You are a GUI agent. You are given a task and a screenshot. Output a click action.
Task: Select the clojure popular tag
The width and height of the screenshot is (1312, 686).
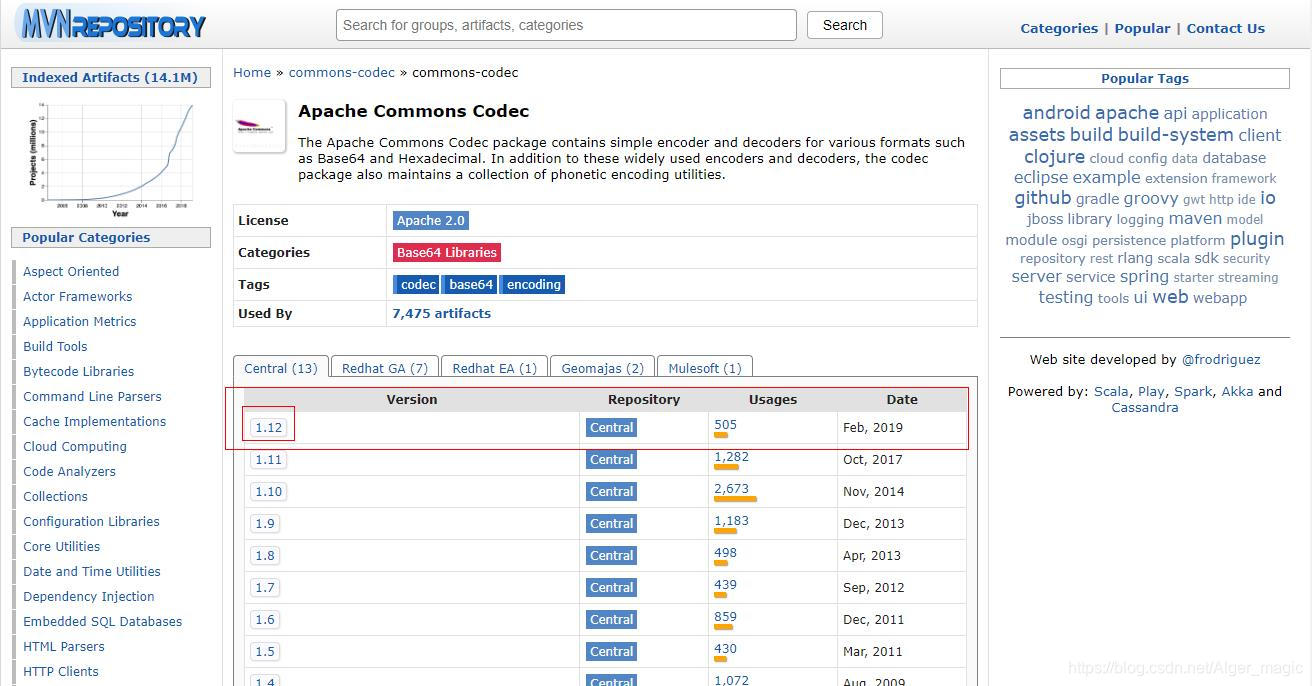point(1054,157)
